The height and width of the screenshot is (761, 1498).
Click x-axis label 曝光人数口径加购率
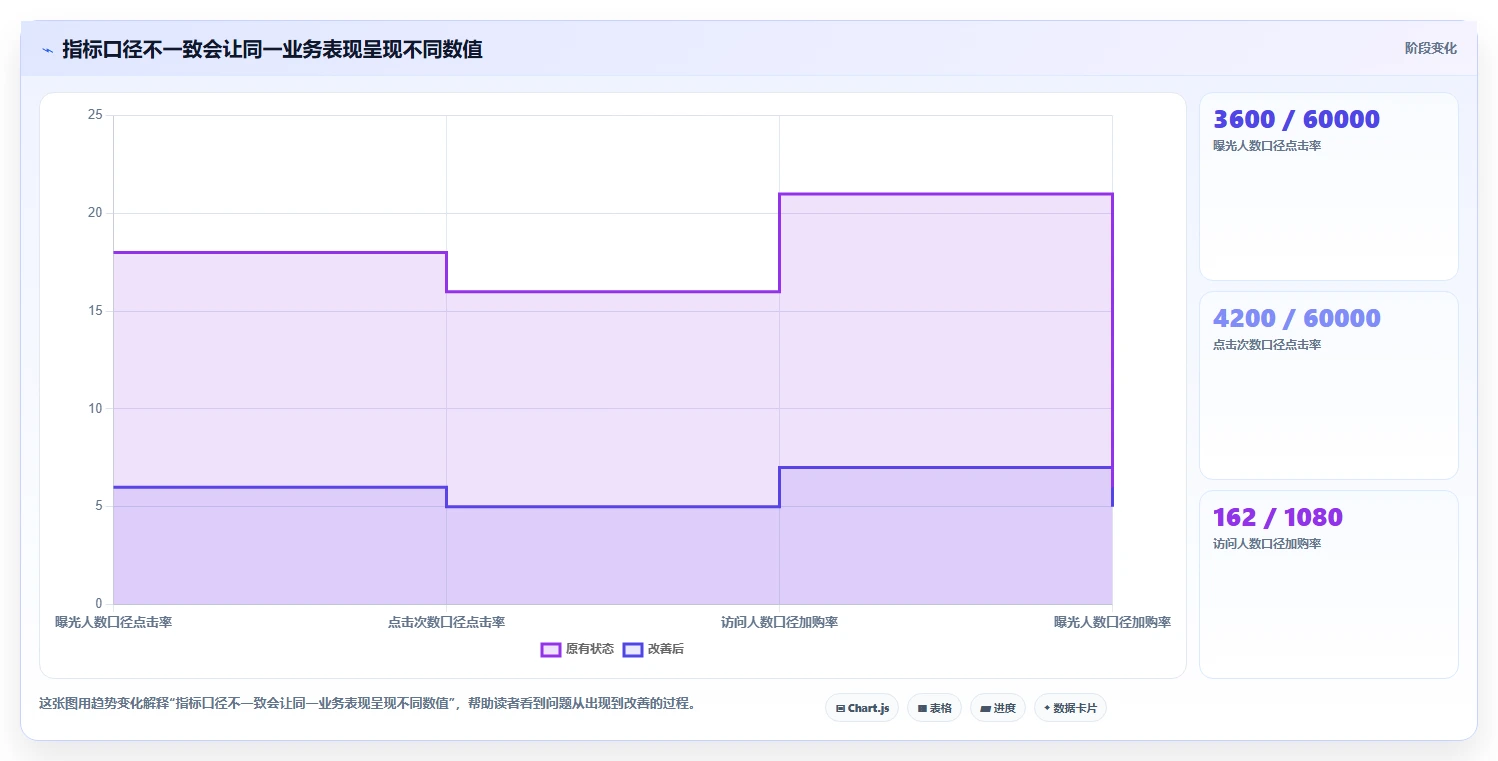[x=1112, y=622]
